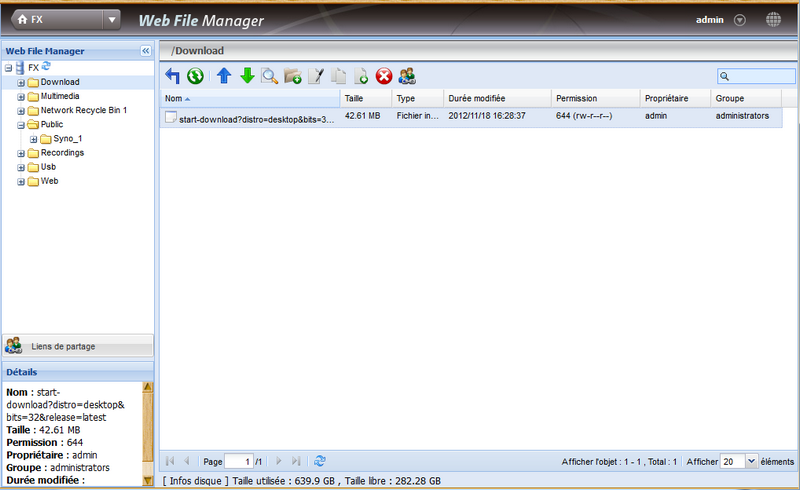Select the Public folder
The image size is (800, 490).
(52, 124)
